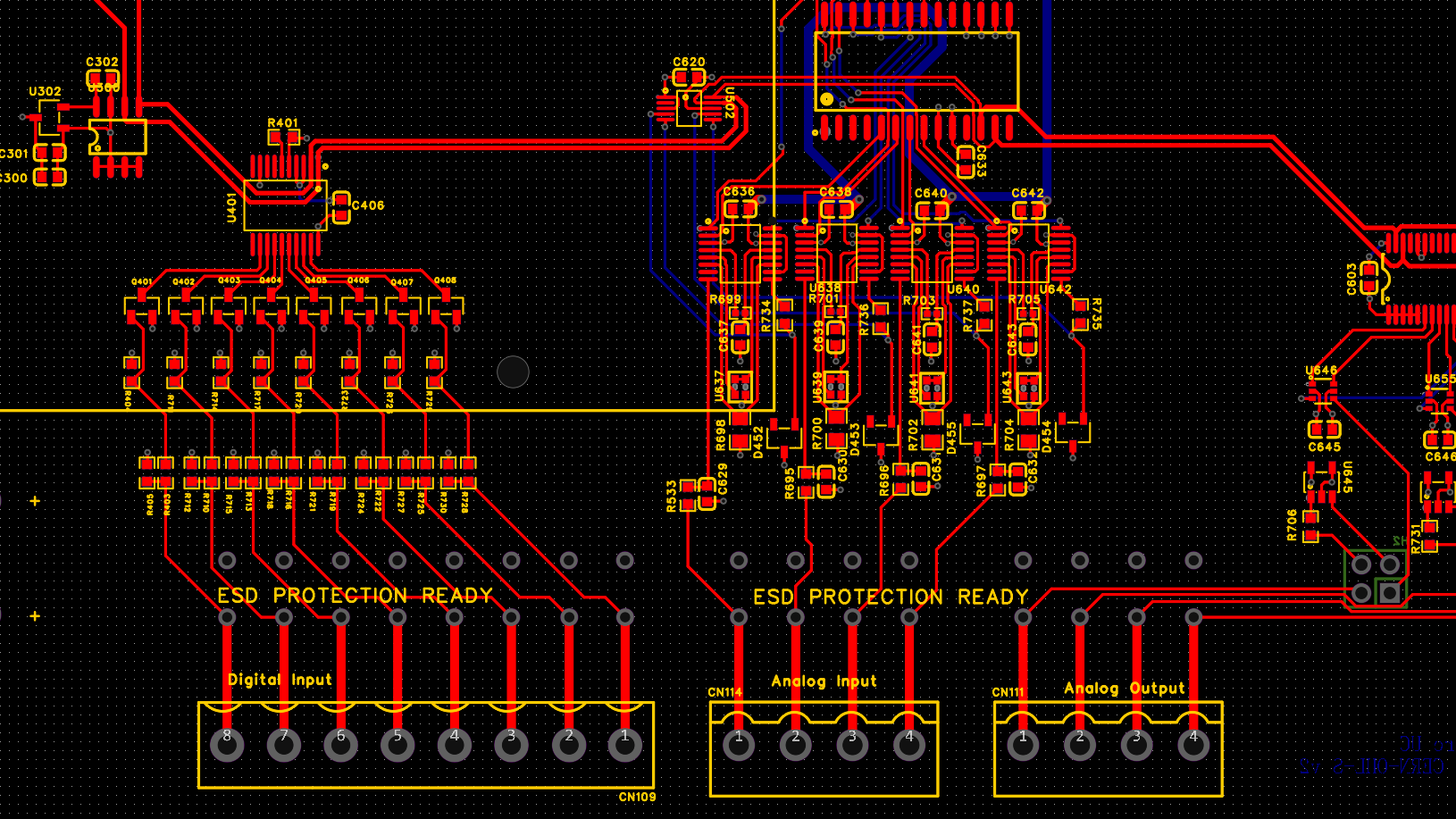
Task: Select pad 1 of CN114 Analog Input
Action: [x=739, y=744]
